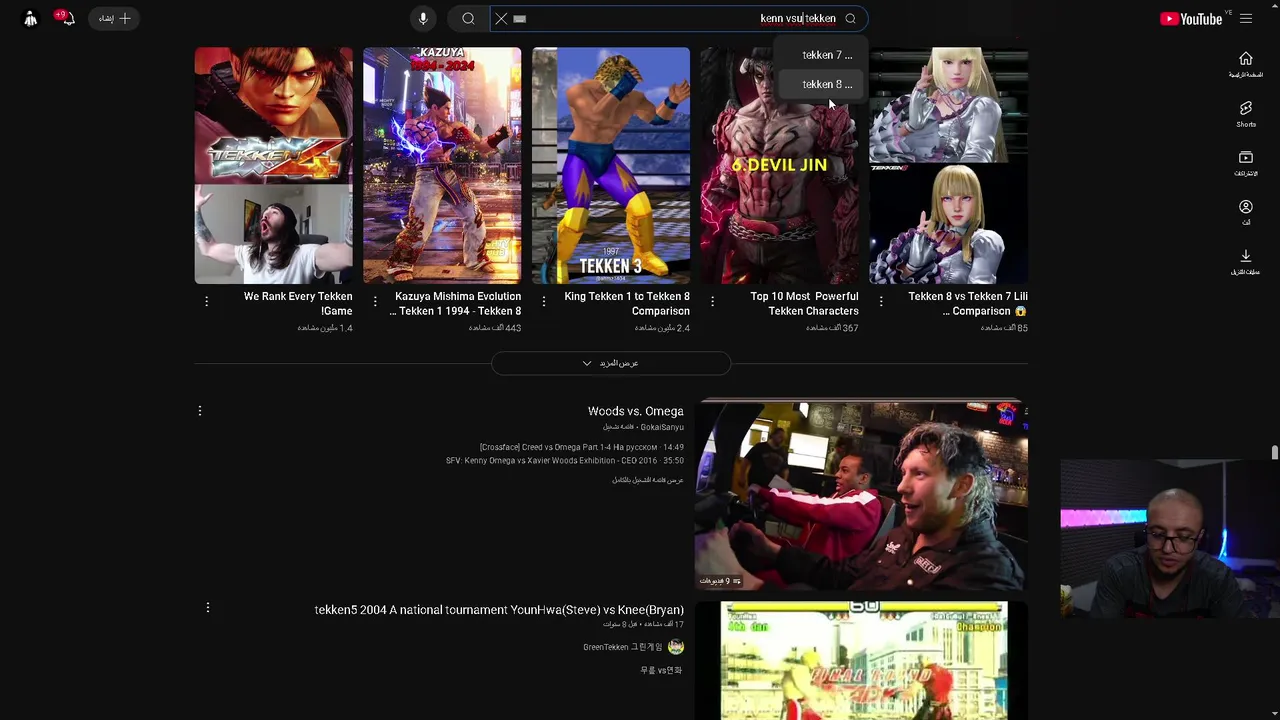Image resolution: width=1280 pixels, height=720 pixels.
Task: Open options menu for King Tekken 1 to Tekken 8
Action: 544,301
